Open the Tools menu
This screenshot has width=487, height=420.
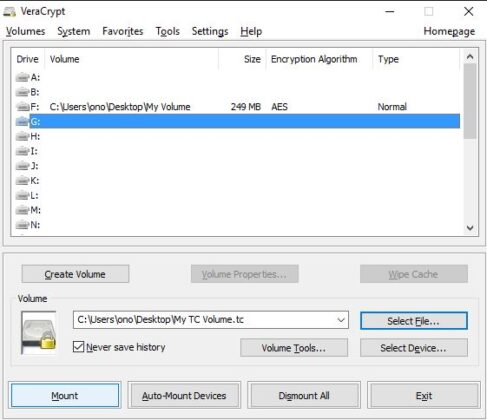point(168,31)
